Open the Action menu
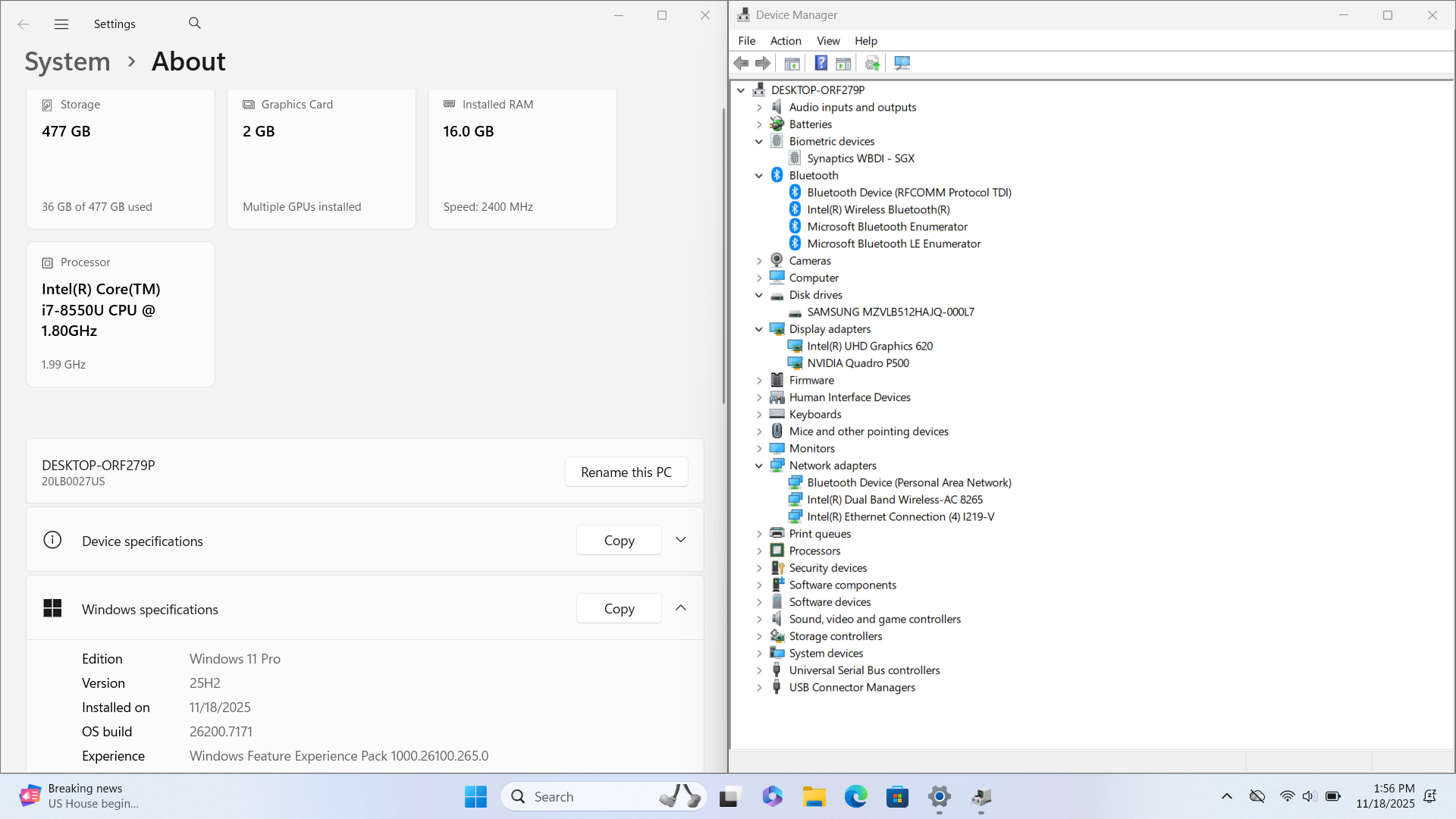 point(785,41)
